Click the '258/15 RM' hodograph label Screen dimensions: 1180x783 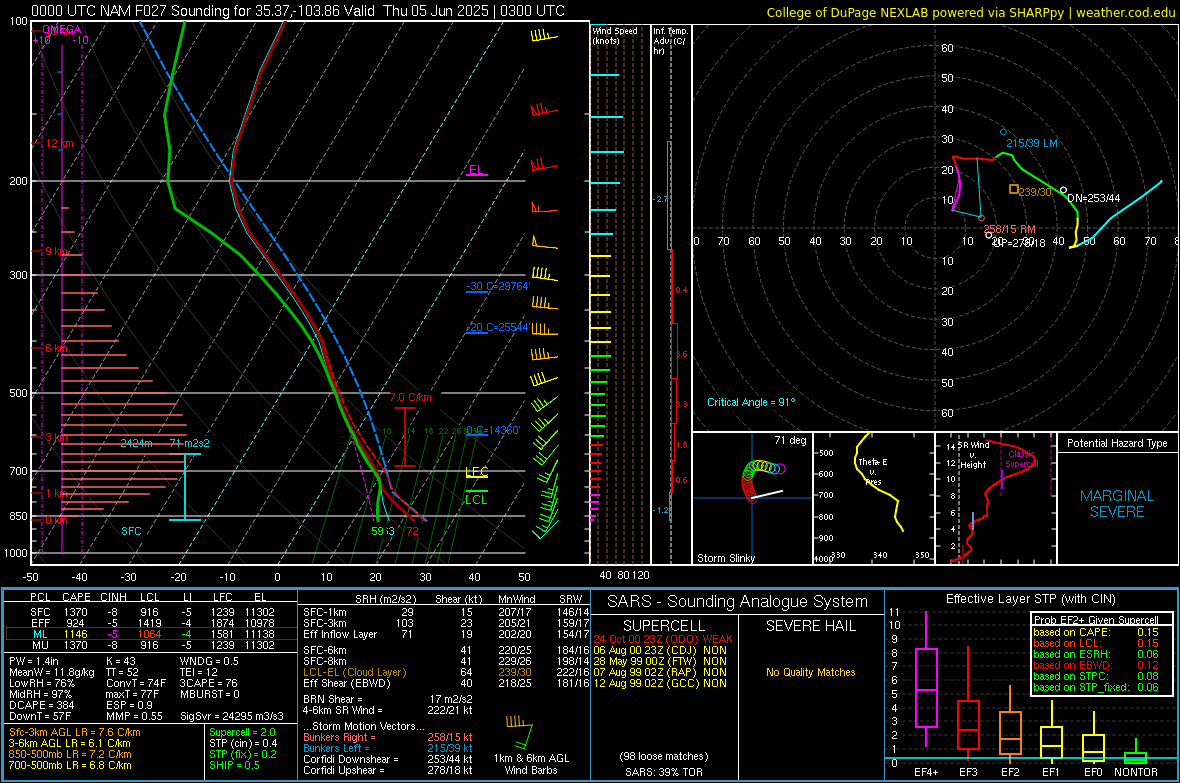[x=1009, y=229]
